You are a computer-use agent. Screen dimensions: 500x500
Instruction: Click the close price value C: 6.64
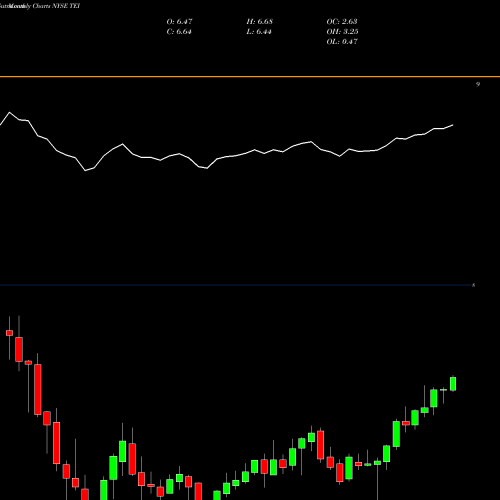coord(179,32)
